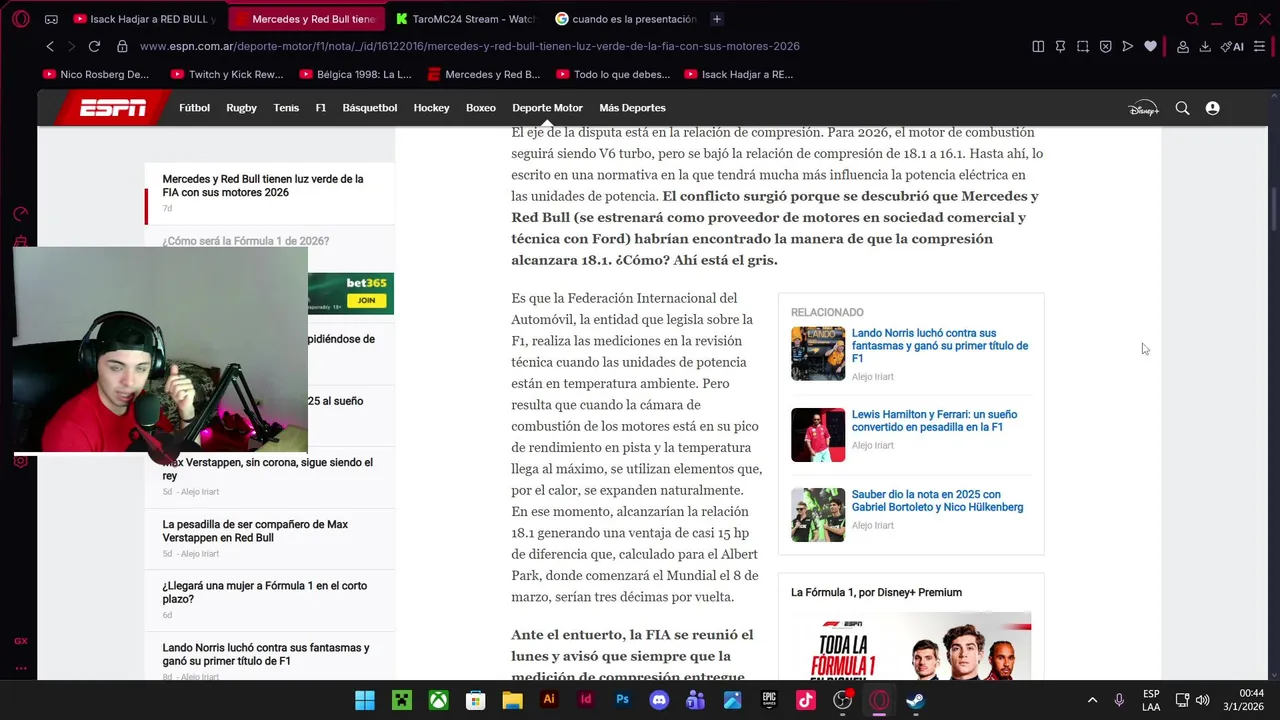Switch to TaroMC24 Stream tab
Viewport: 1280px width, 720px height.
pyautogui.click(x=465, y=19)
